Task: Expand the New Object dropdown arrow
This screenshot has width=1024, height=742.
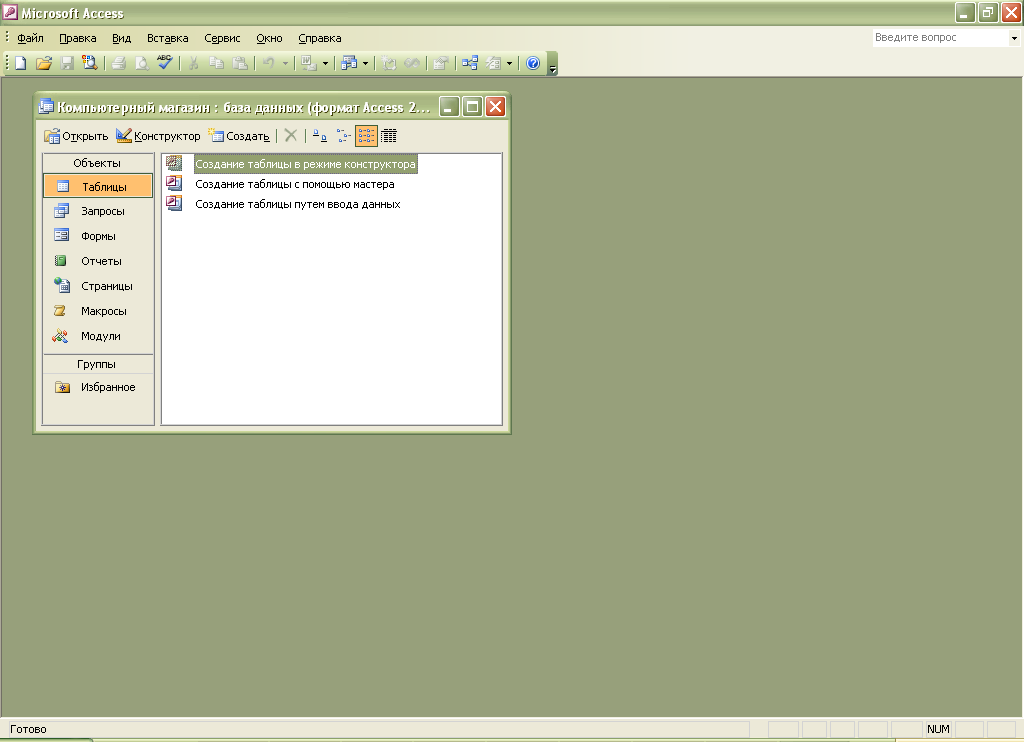Action: (x=509, y=64)
